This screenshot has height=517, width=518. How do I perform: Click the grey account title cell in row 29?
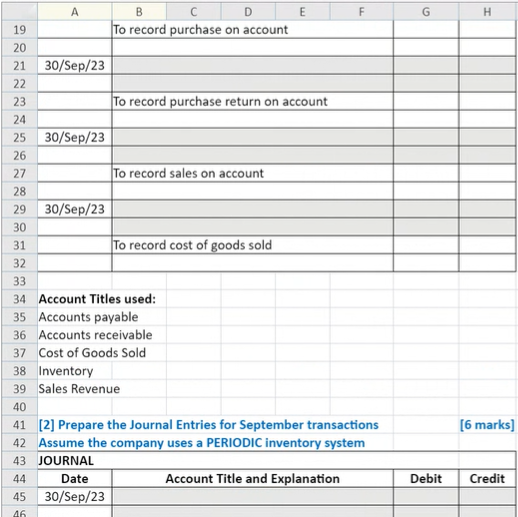click(x=252, y=209)
